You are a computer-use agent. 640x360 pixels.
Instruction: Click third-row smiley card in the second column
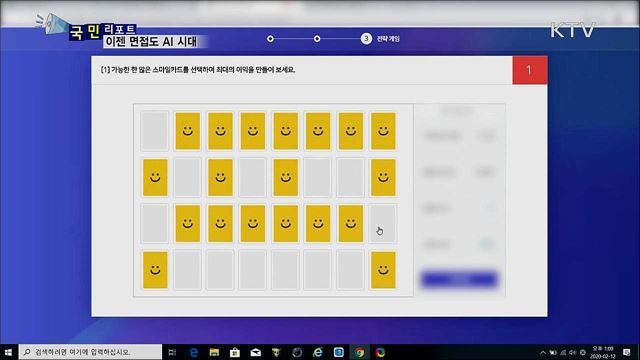188,224
